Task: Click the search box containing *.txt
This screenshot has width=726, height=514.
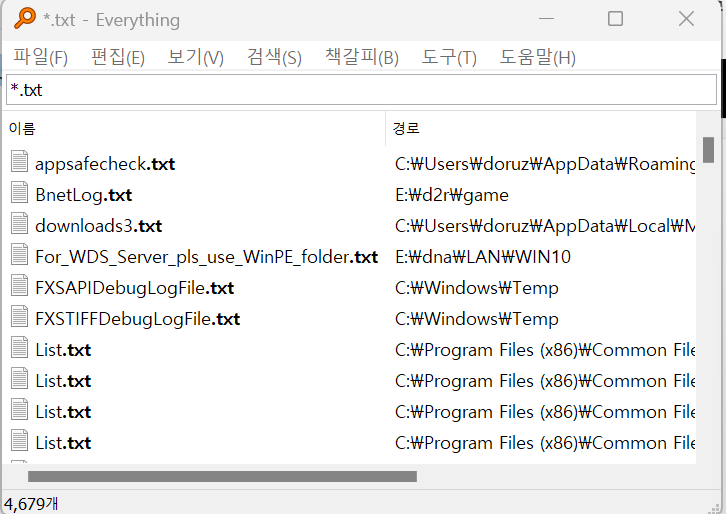Action: click(361, 89)
